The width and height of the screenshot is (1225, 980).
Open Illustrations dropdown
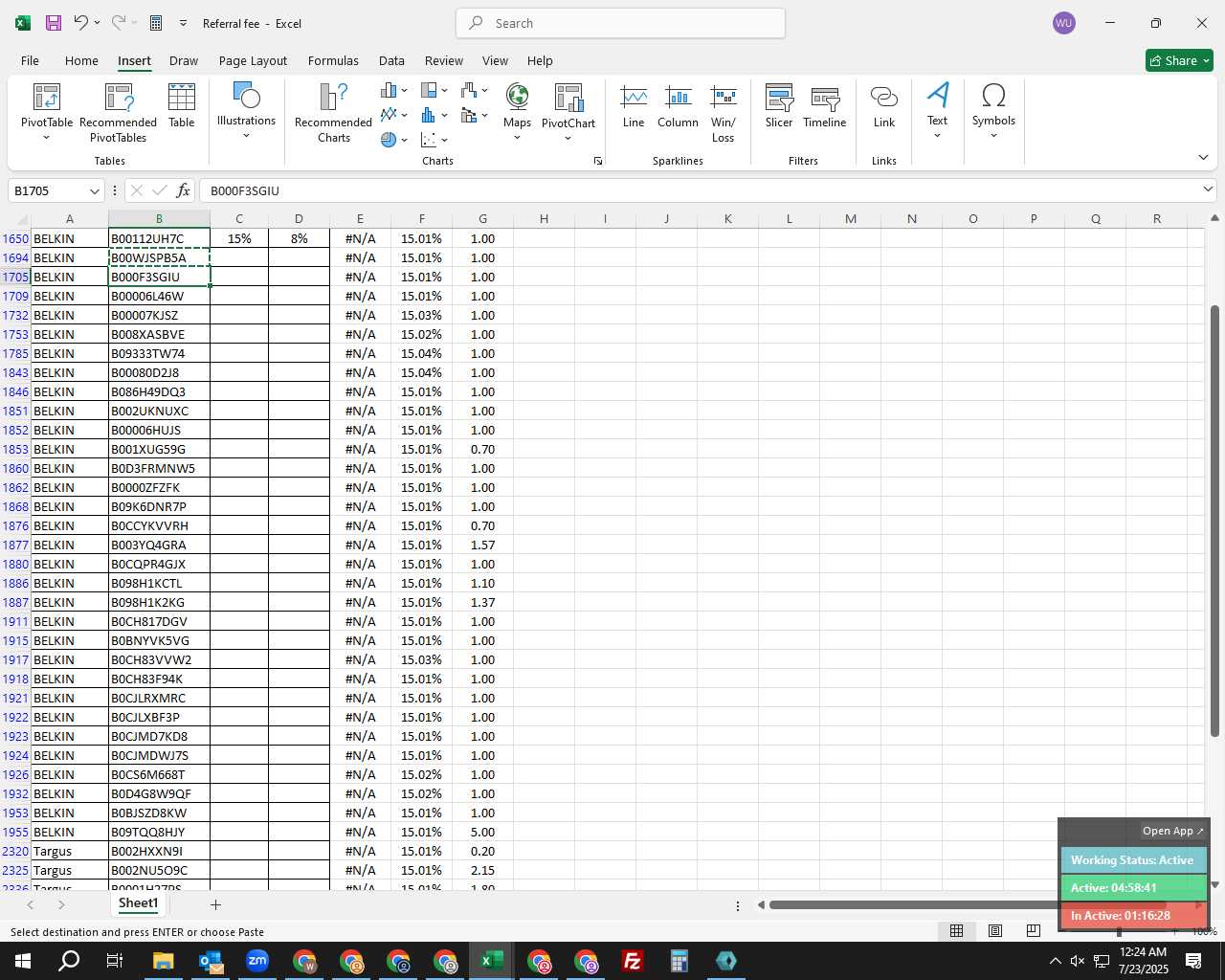[x=246, y=111]
